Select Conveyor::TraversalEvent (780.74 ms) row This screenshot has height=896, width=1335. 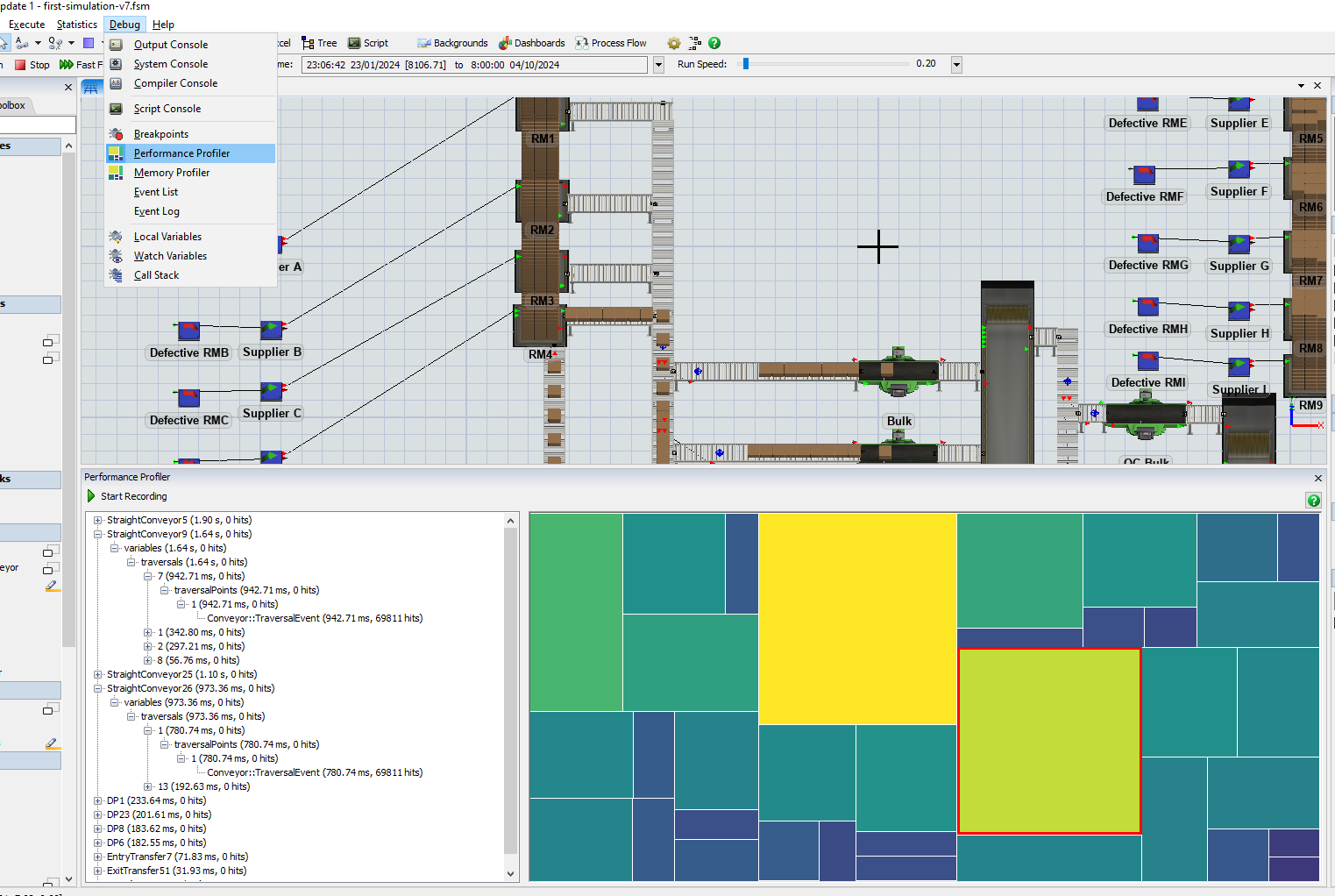click(x=315, y=772)
